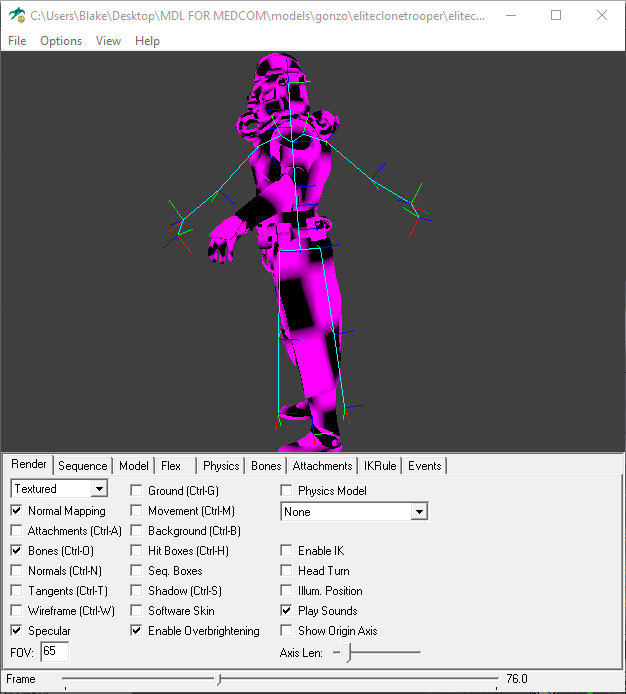Maximize the model viewer window

pyautogui.click(x=556, y=15)
